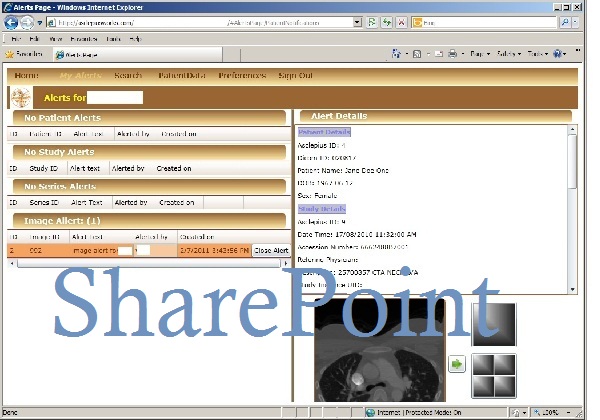Go to Home in the site navigation
The width and height of the screenshot is (600, 420).
pos(26,75)
